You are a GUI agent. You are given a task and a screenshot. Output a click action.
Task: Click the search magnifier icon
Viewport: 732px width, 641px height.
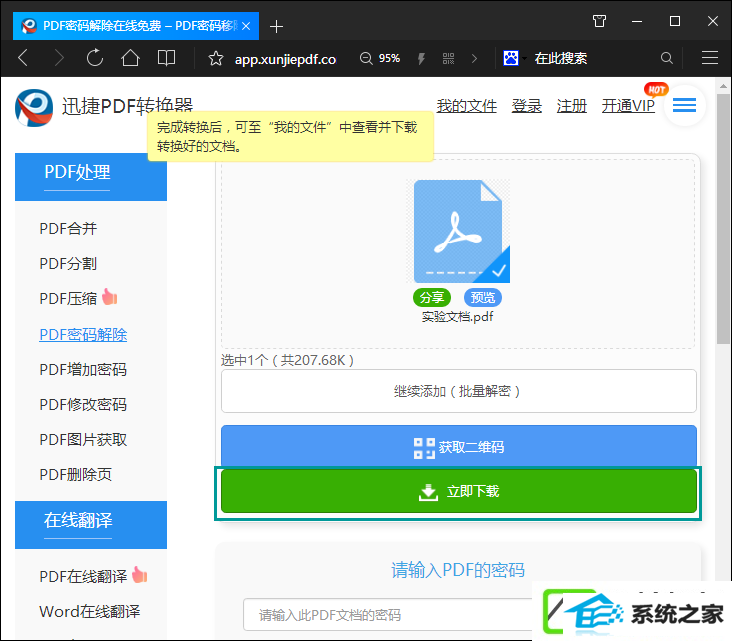(x=667, y=58)
